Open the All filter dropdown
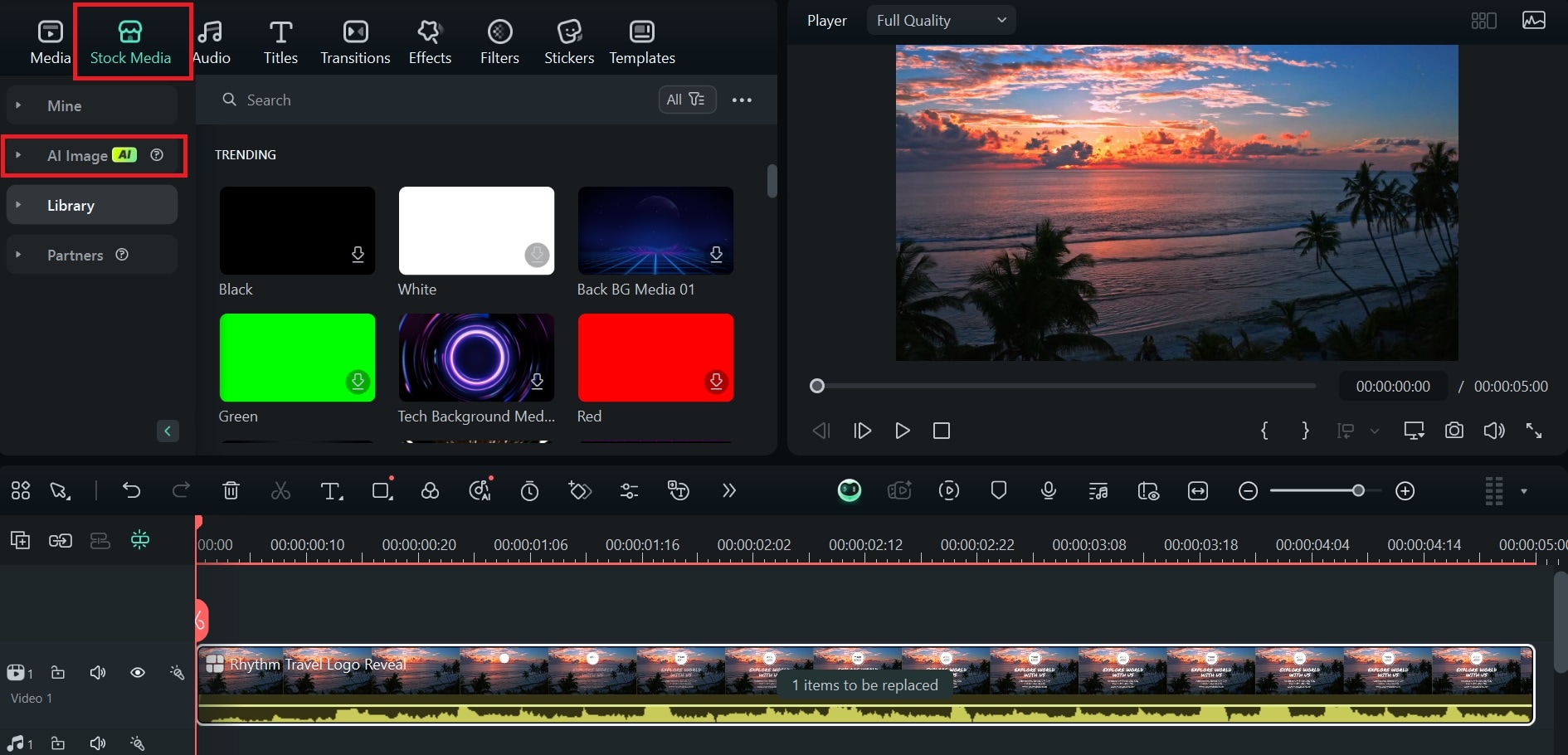This screenshot has width=1568, height=755. click(687, 100)
